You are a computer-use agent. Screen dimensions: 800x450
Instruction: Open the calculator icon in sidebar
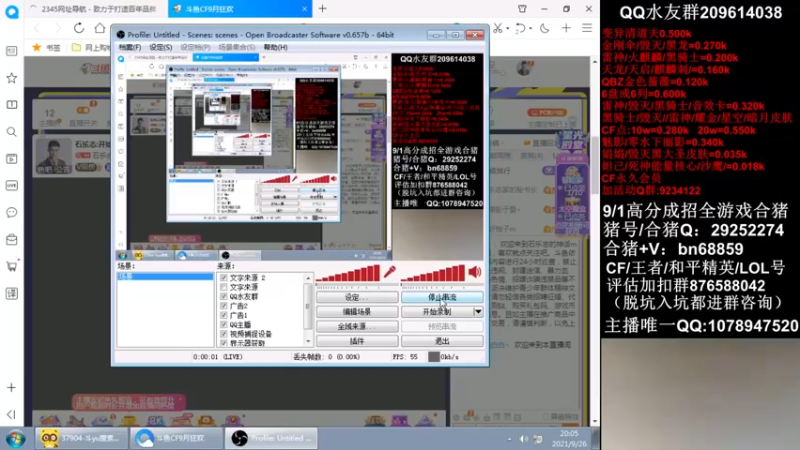click(x=11, y=293)
